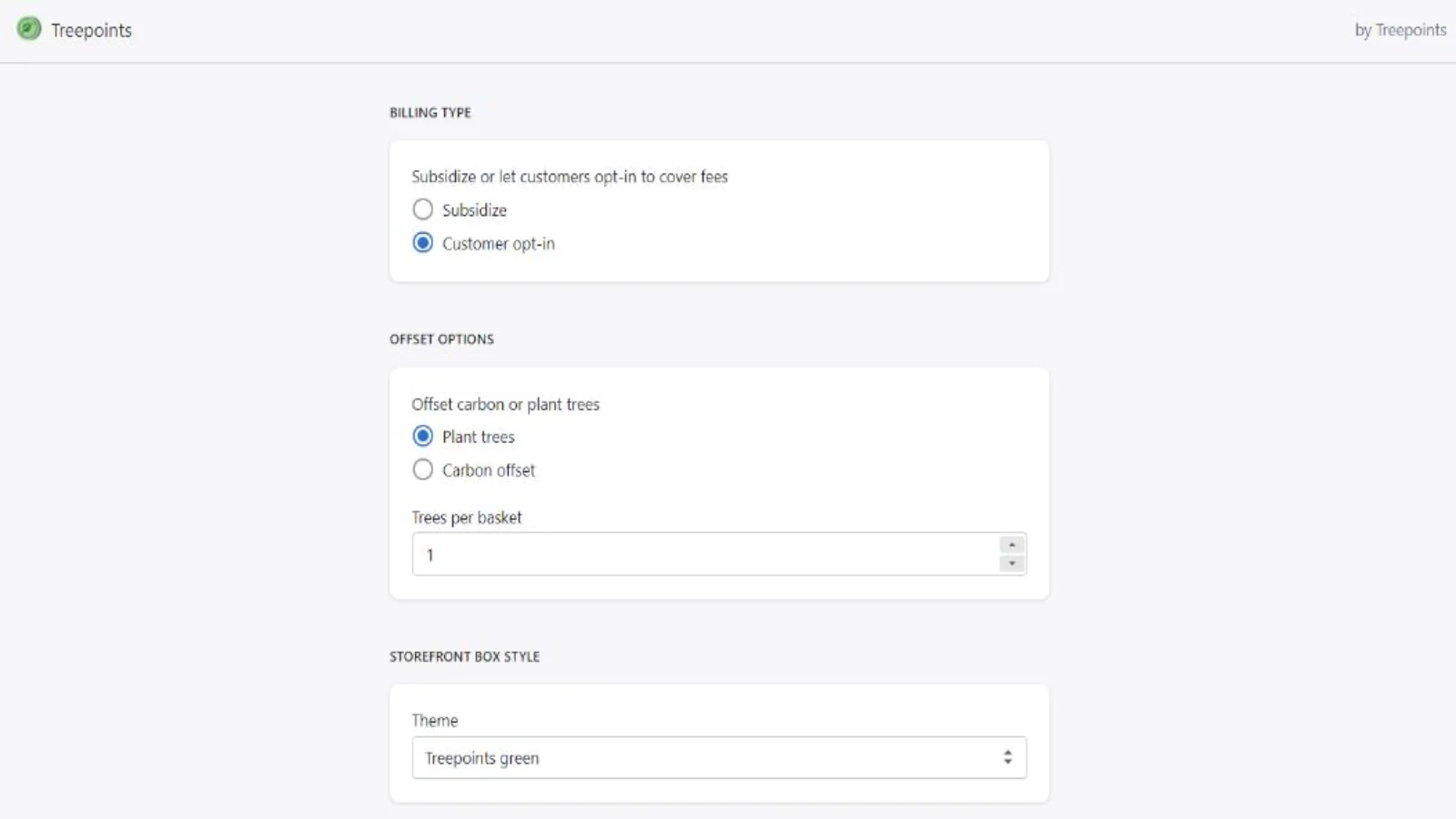The height and width of the screenshot is (819, 1456).
Task: Click the "Carbon offset" label text
Action: tap(489, 470)
